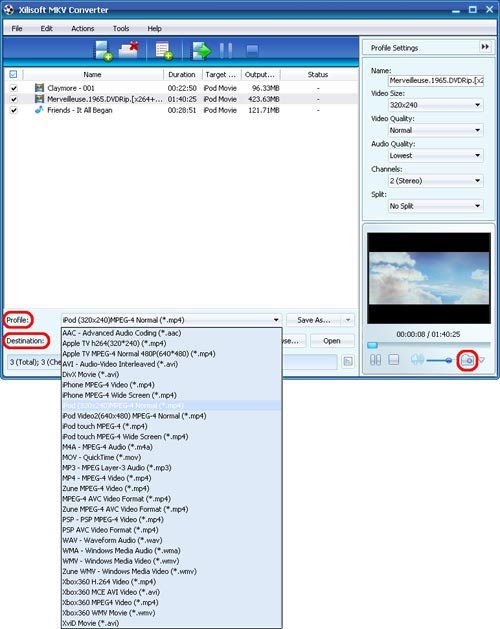Open the Video Size dropdown

click(x=435, y=105)
